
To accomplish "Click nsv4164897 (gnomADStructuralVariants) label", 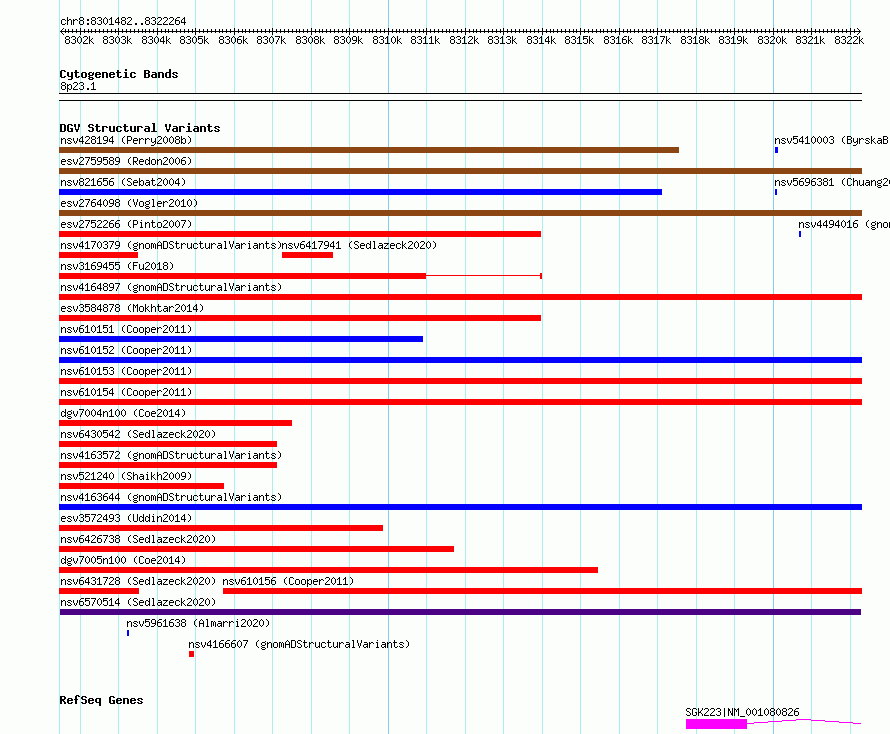I will pos(171,287).
